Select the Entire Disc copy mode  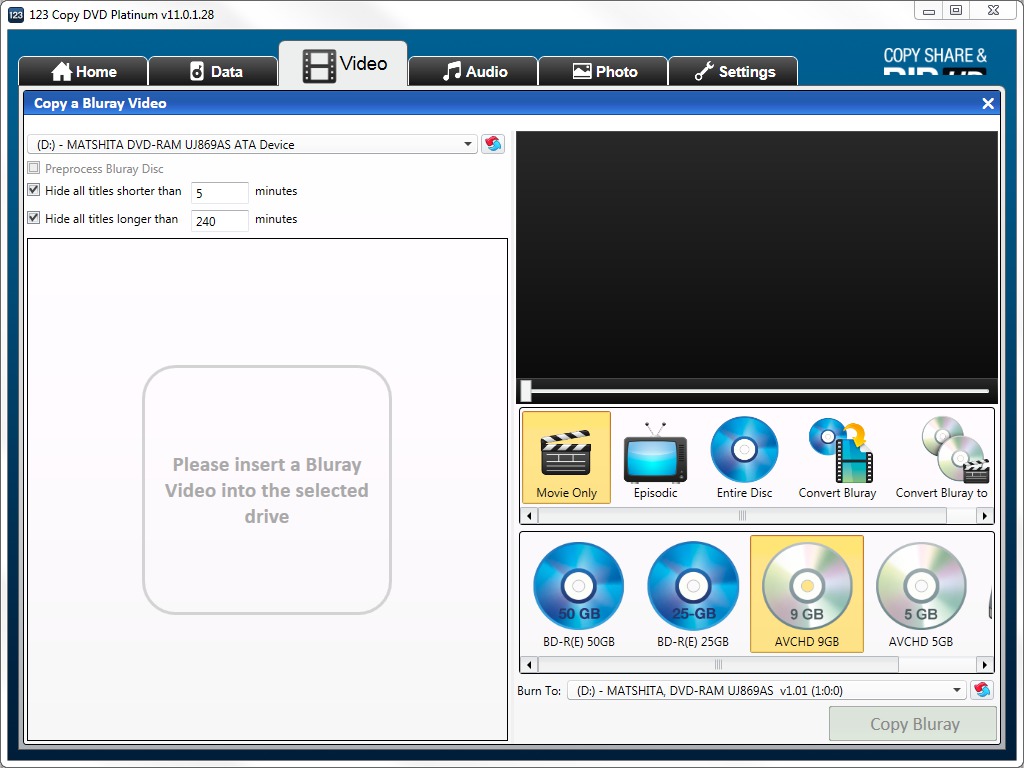click(744, 457)
